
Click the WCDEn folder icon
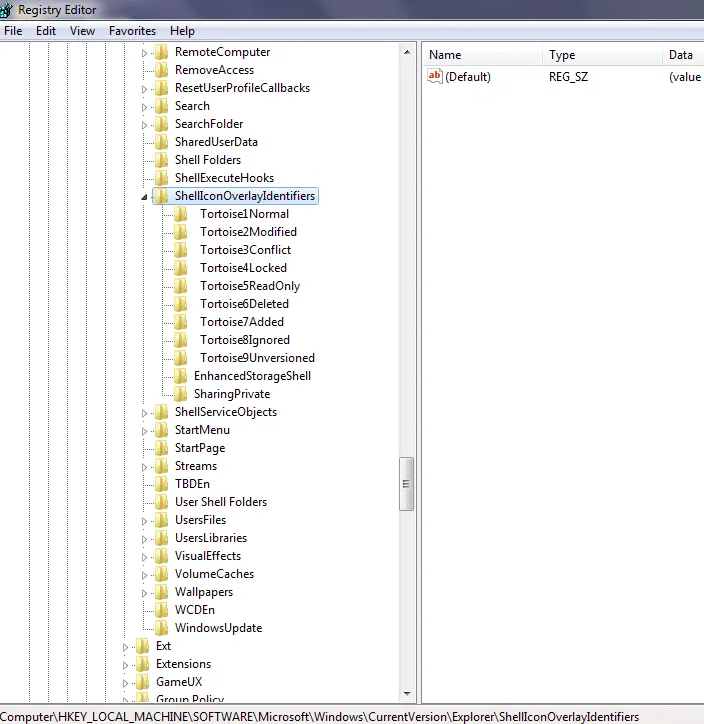161,610
